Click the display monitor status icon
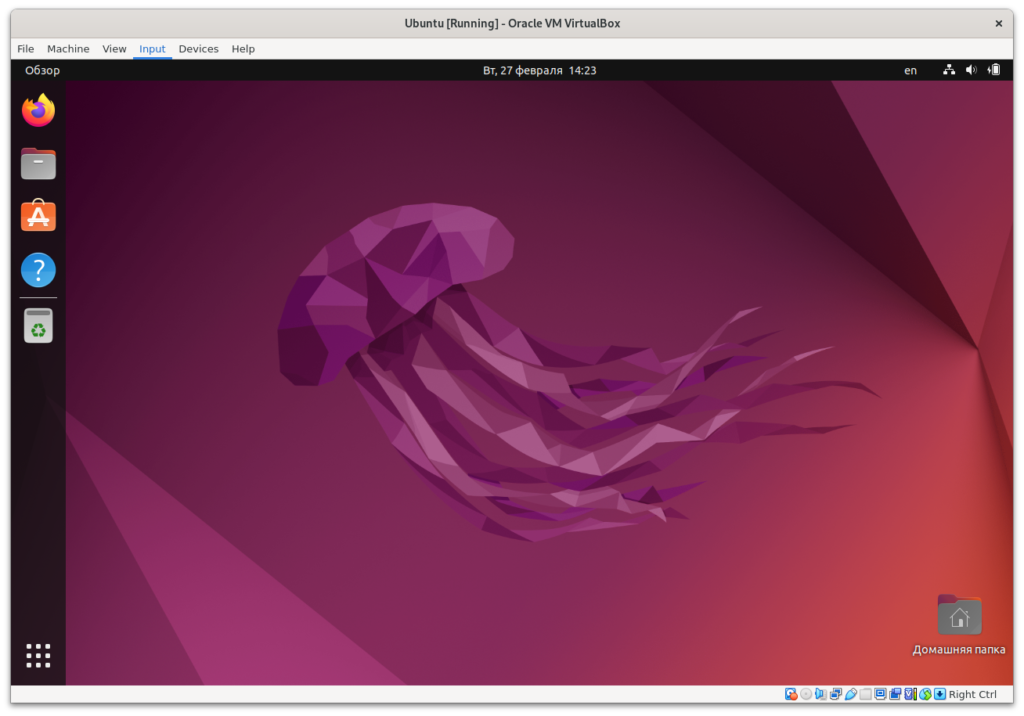Screen dimensions: 1024x716 880,694
